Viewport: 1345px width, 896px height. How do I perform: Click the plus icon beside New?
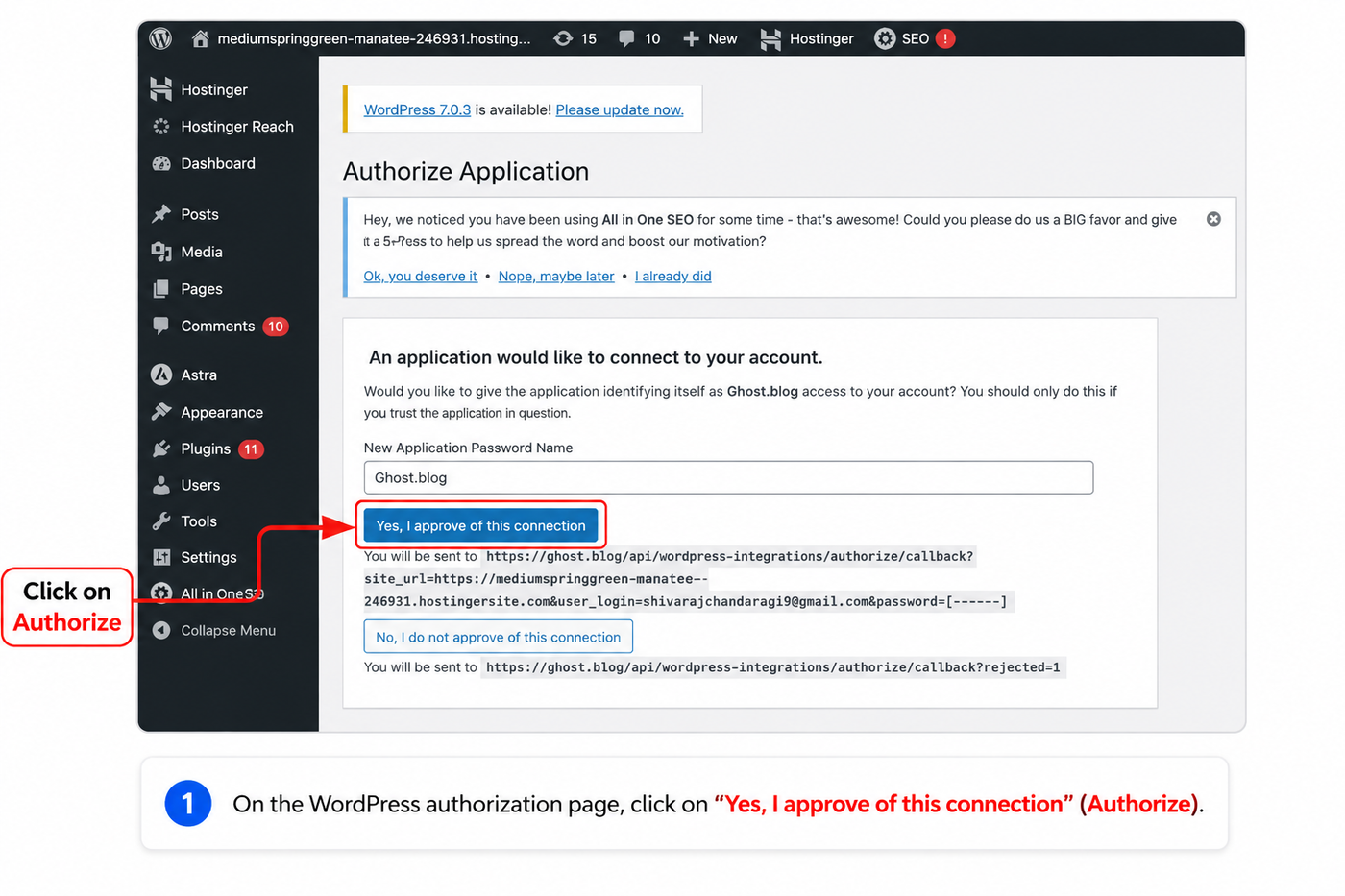(691, 38)
